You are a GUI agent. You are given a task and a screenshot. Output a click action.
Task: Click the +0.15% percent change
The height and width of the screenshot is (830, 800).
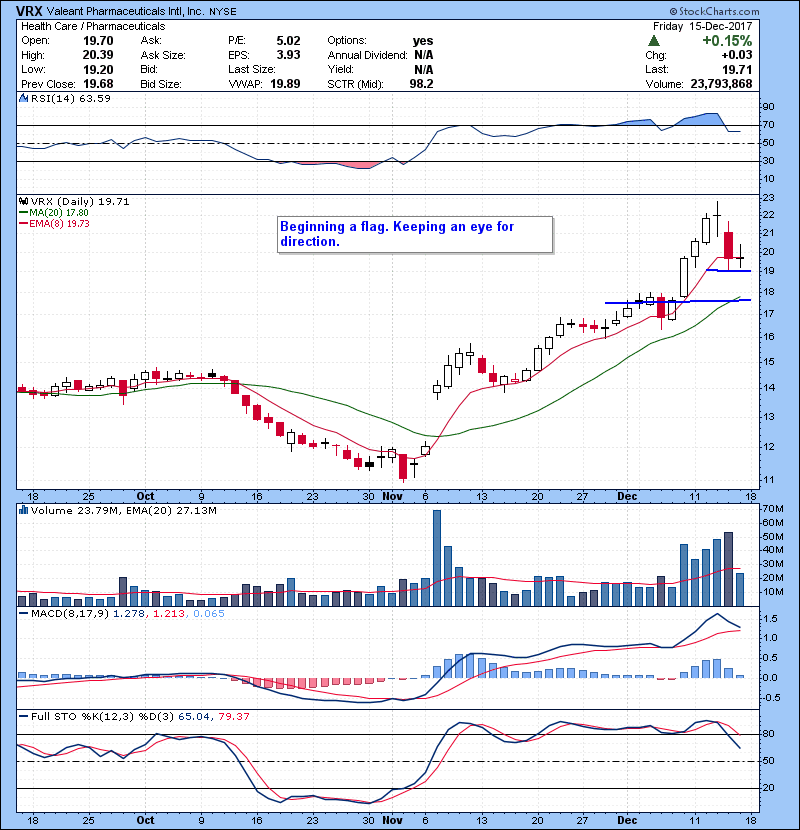(727, 41)
